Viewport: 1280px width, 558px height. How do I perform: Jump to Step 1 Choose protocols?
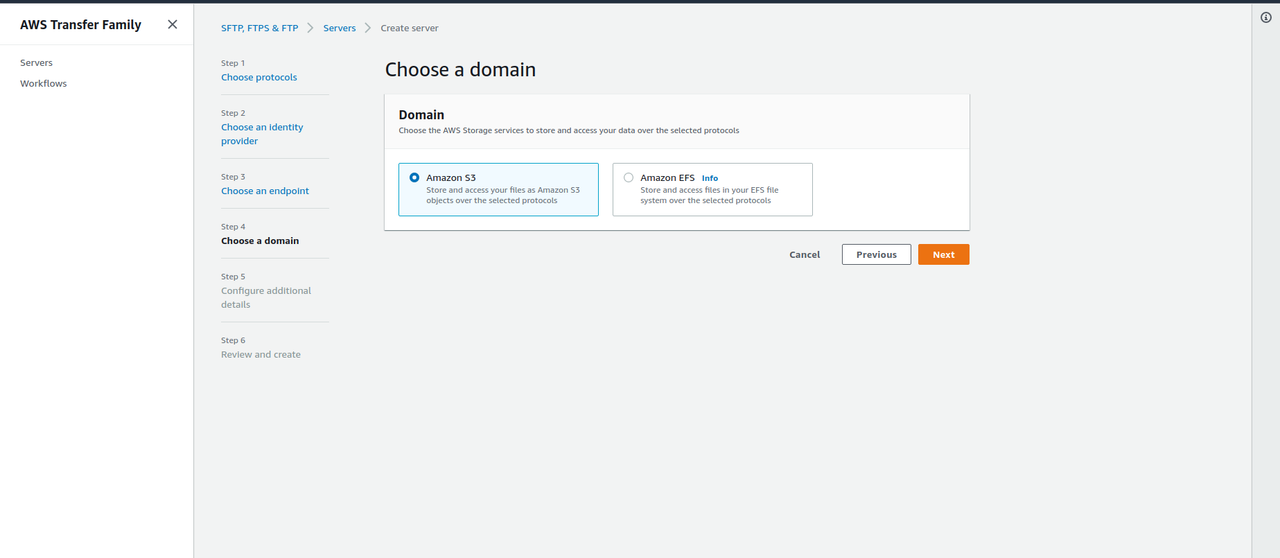(259, 77)
